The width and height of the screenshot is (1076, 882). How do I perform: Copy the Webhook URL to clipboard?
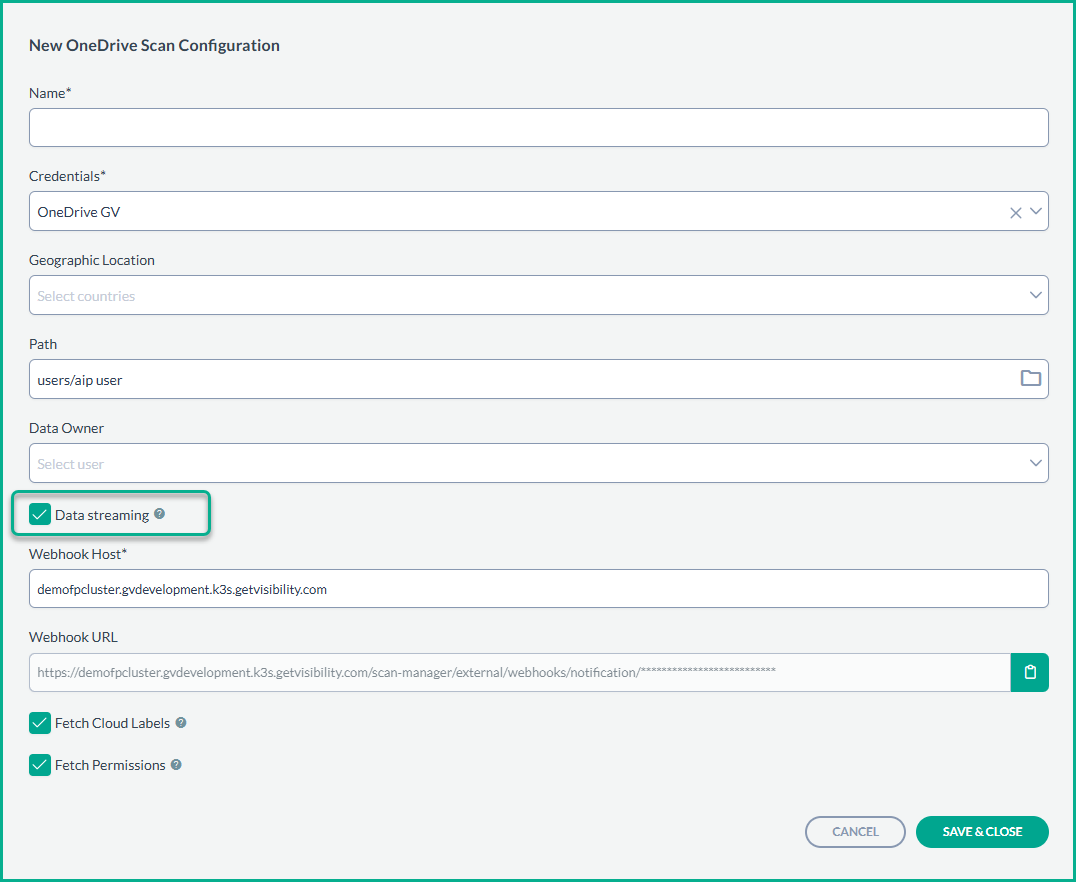pyautogui.click(x=1029, y=673)
